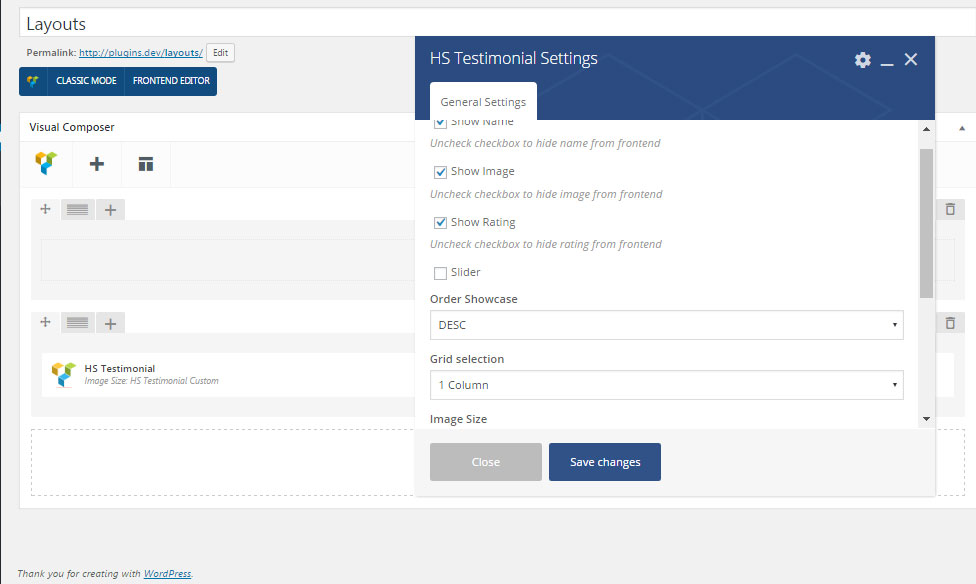This screenshot has height=584, width=976.
Task: Enable the Slider checkbox
Action: click(440, 273)
